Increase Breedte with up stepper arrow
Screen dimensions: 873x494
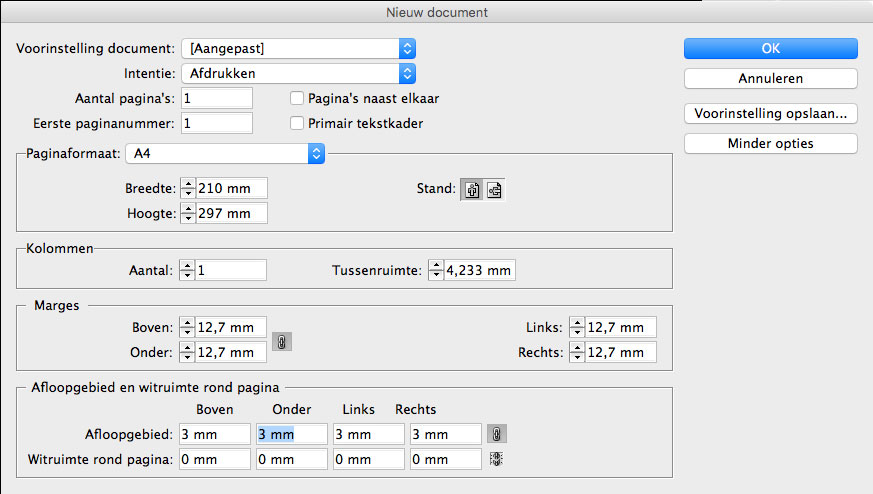click(x=188, y=184)
